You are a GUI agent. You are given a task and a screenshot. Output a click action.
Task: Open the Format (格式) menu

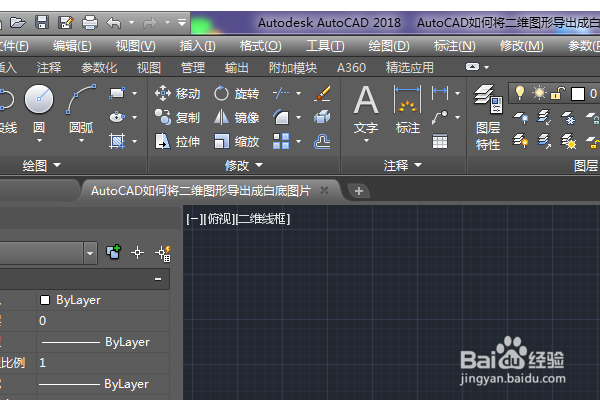pyautogui.click(x=261, y=46)
